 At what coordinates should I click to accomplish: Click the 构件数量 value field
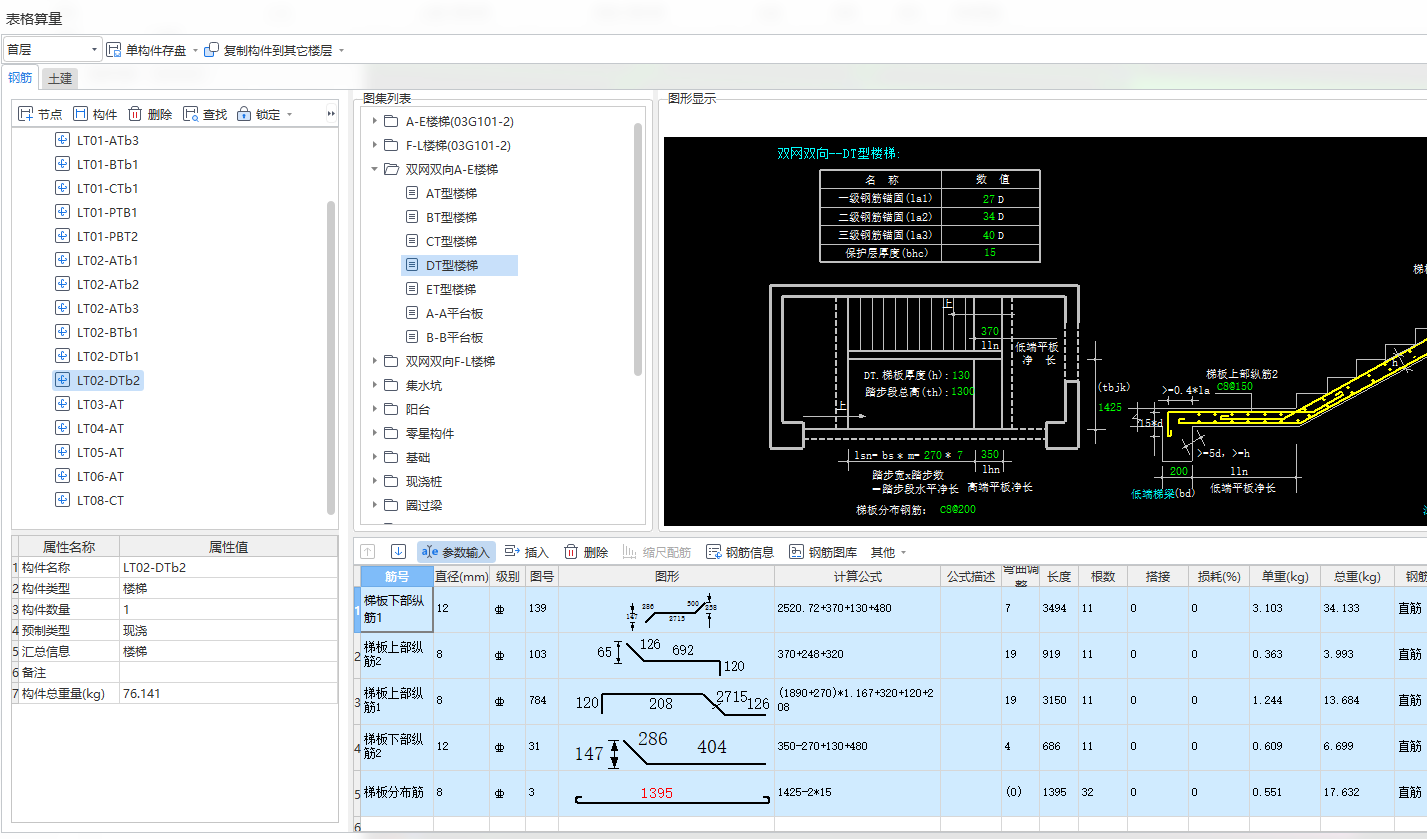(x=229, y=609)
